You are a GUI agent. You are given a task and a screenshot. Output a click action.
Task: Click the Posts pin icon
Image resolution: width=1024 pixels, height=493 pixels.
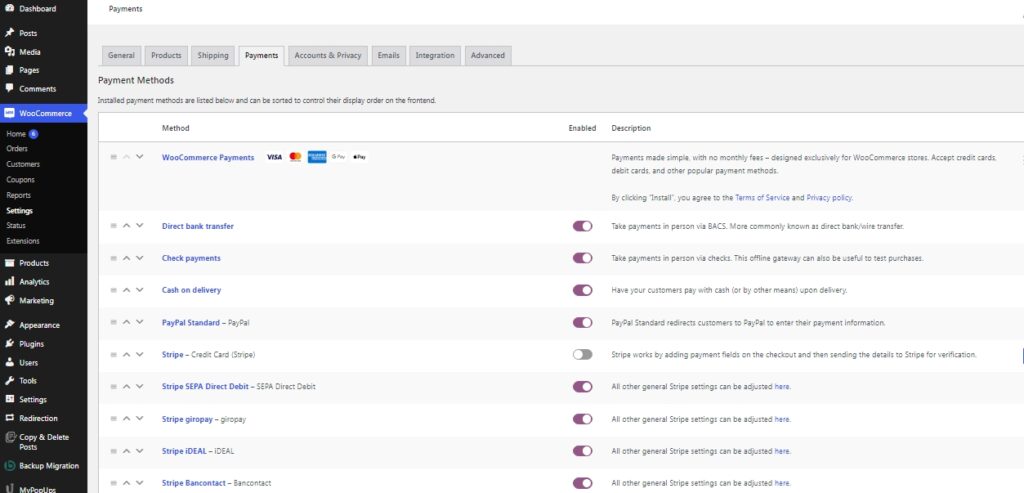[x=9, y=33]
